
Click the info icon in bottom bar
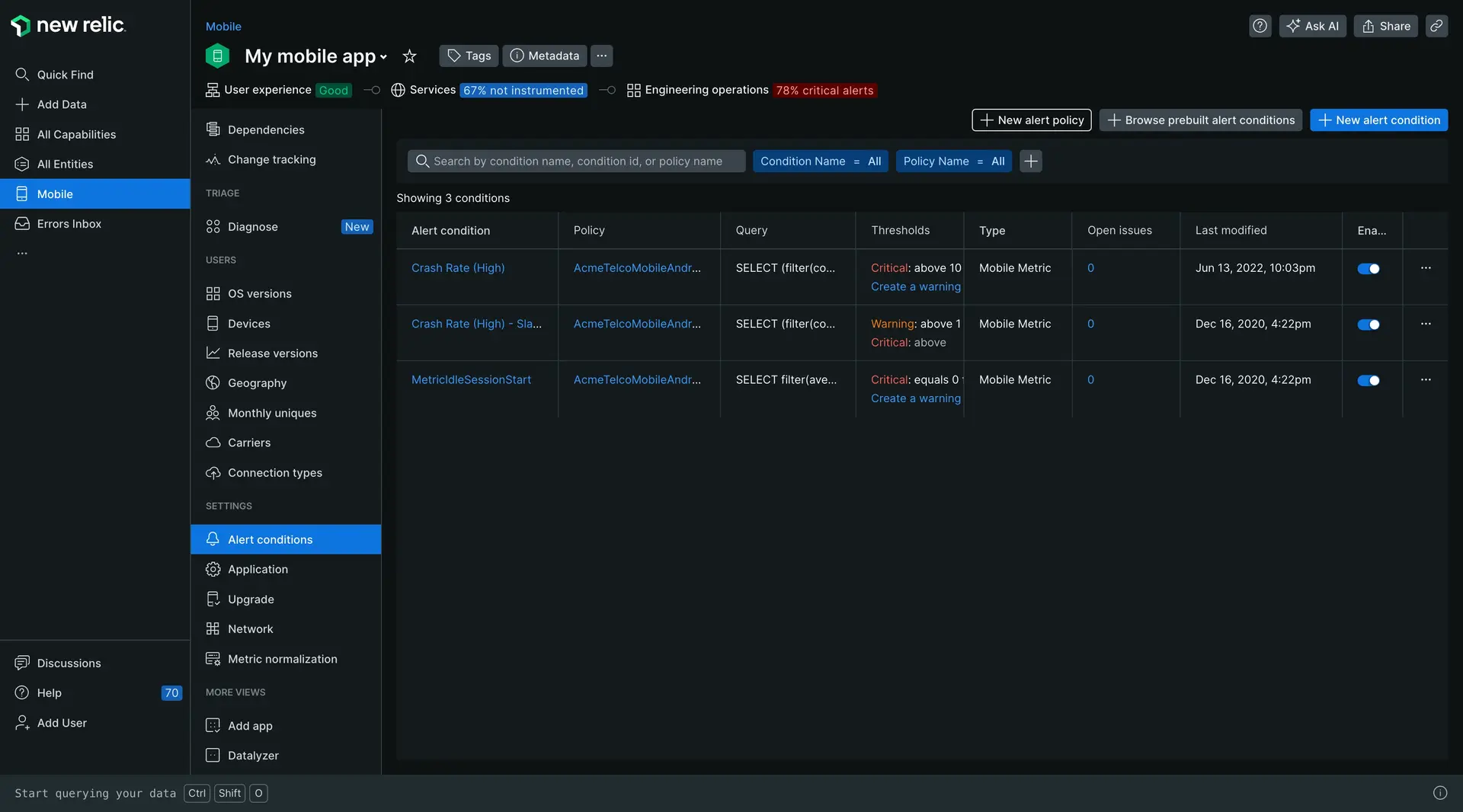pos(1439,793)
